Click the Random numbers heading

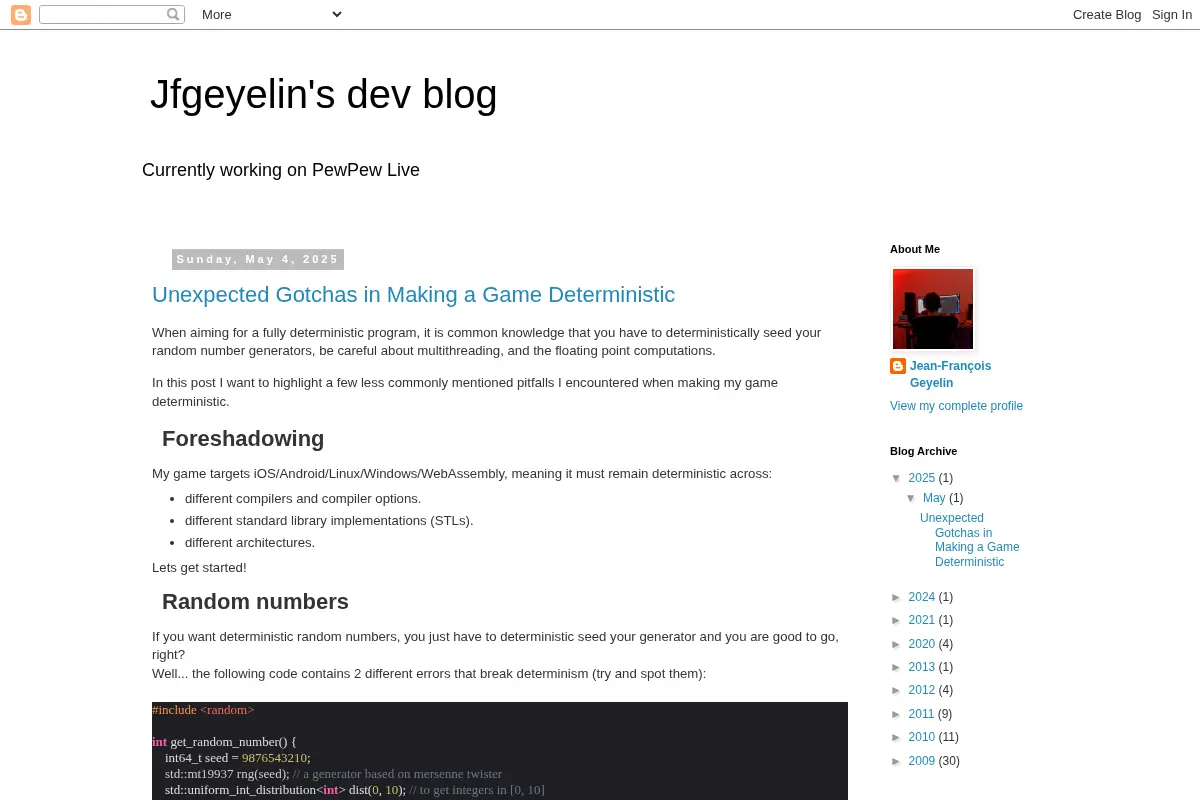point(255,602)
